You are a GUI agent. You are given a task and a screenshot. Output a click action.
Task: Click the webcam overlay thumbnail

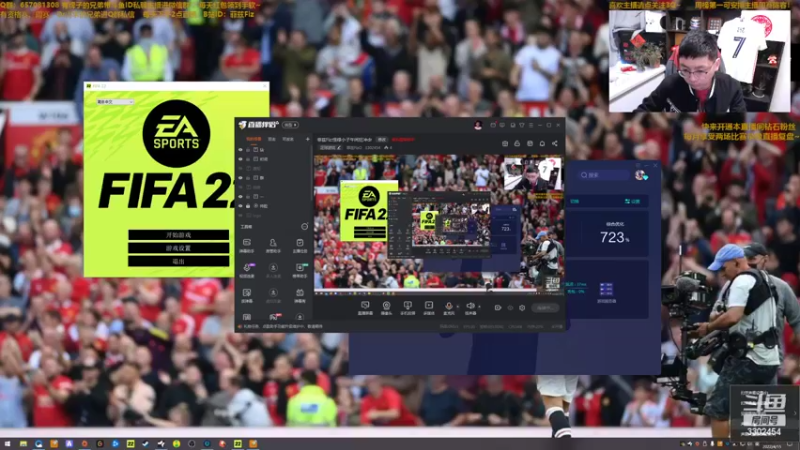click(699, 60)
